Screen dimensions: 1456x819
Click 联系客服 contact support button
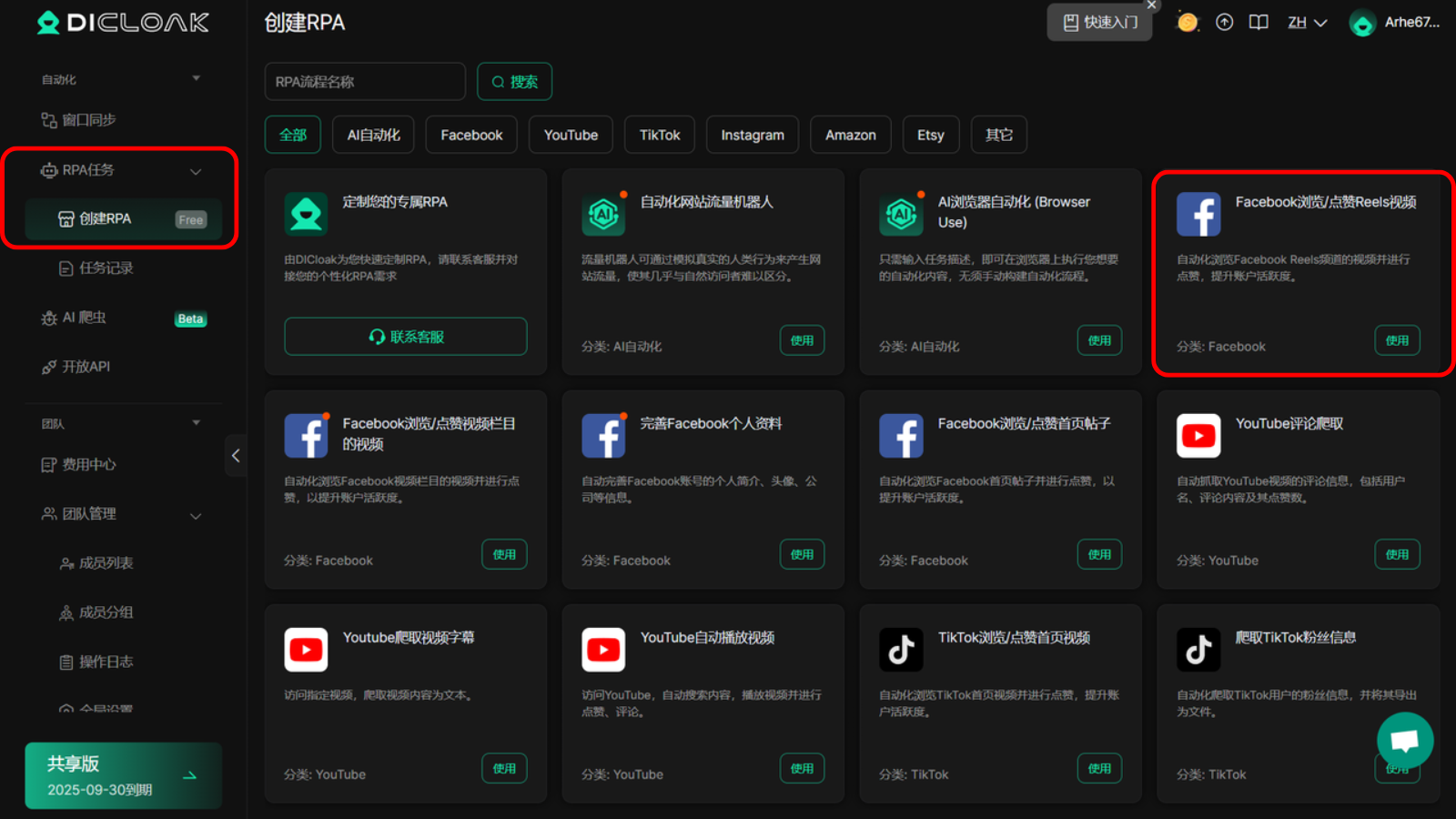click(406, 337)
